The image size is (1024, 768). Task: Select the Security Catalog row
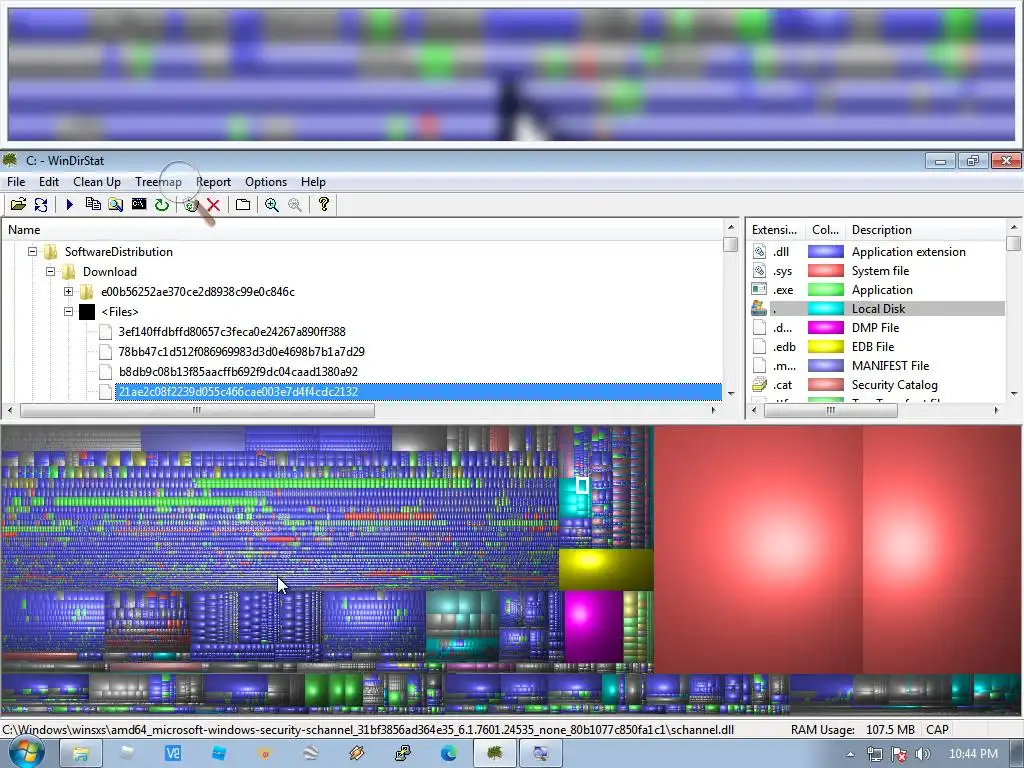click(x=877, y=385)
